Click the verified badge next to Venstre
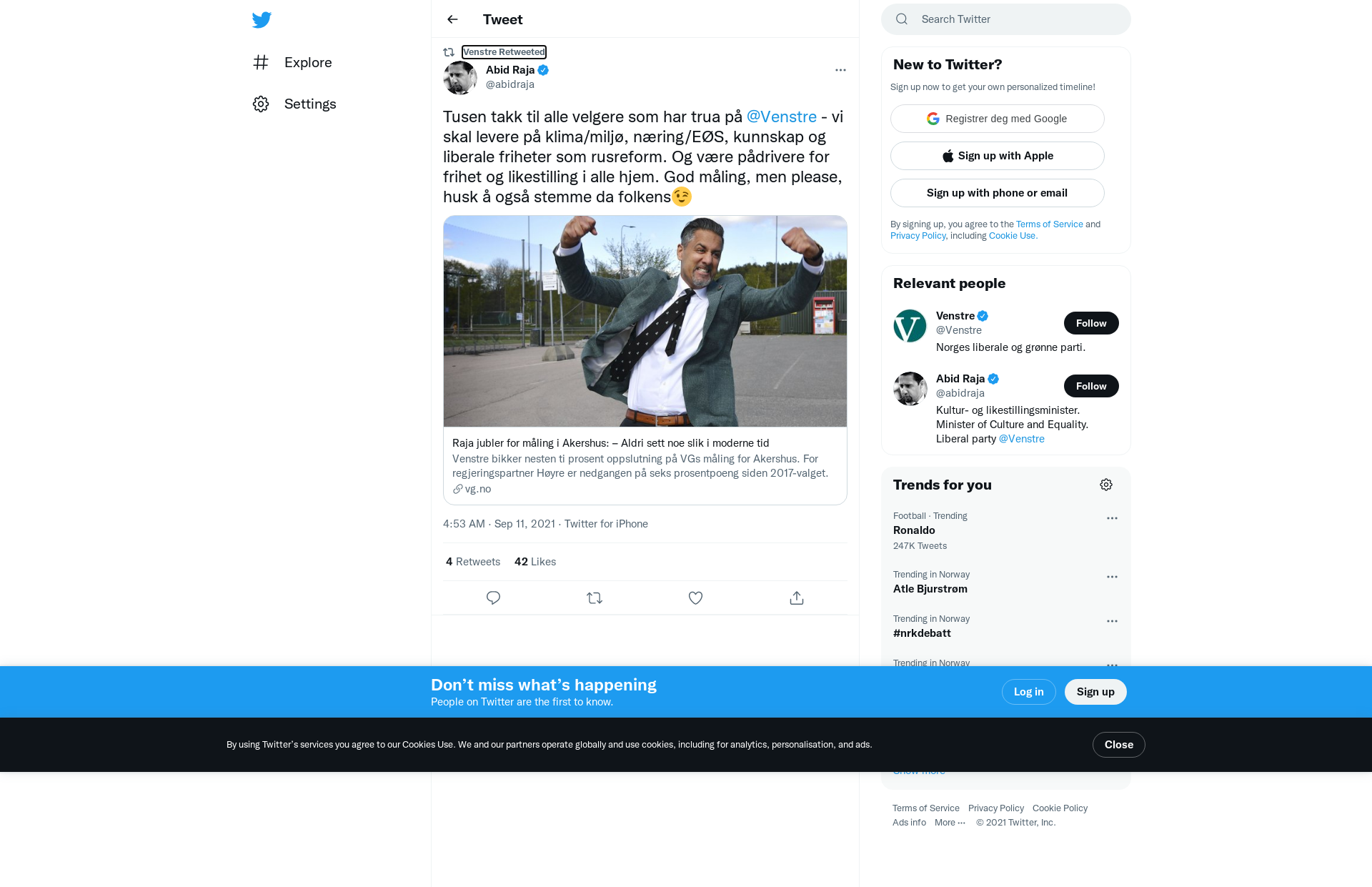Image resolution: width=1372 pixels, height=887 pixels. (x=983, y=316)
